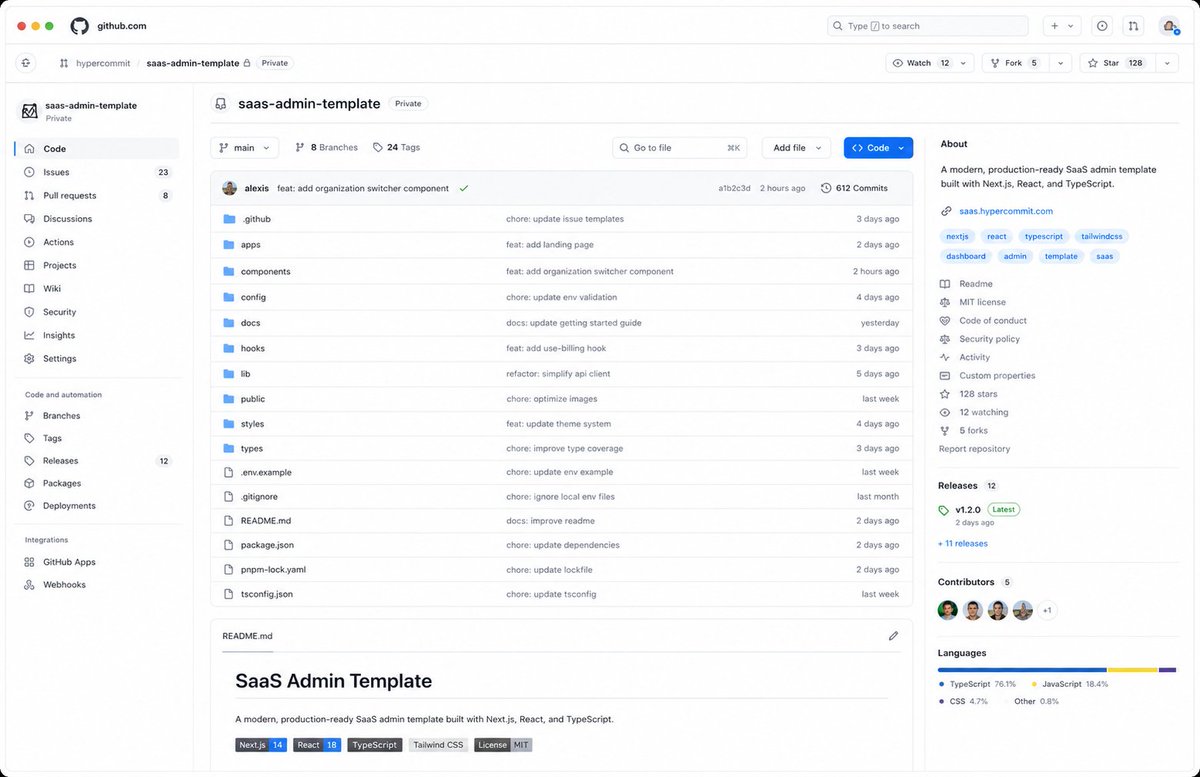Click the Code of conduct heart icon

(x=945, y=321)
